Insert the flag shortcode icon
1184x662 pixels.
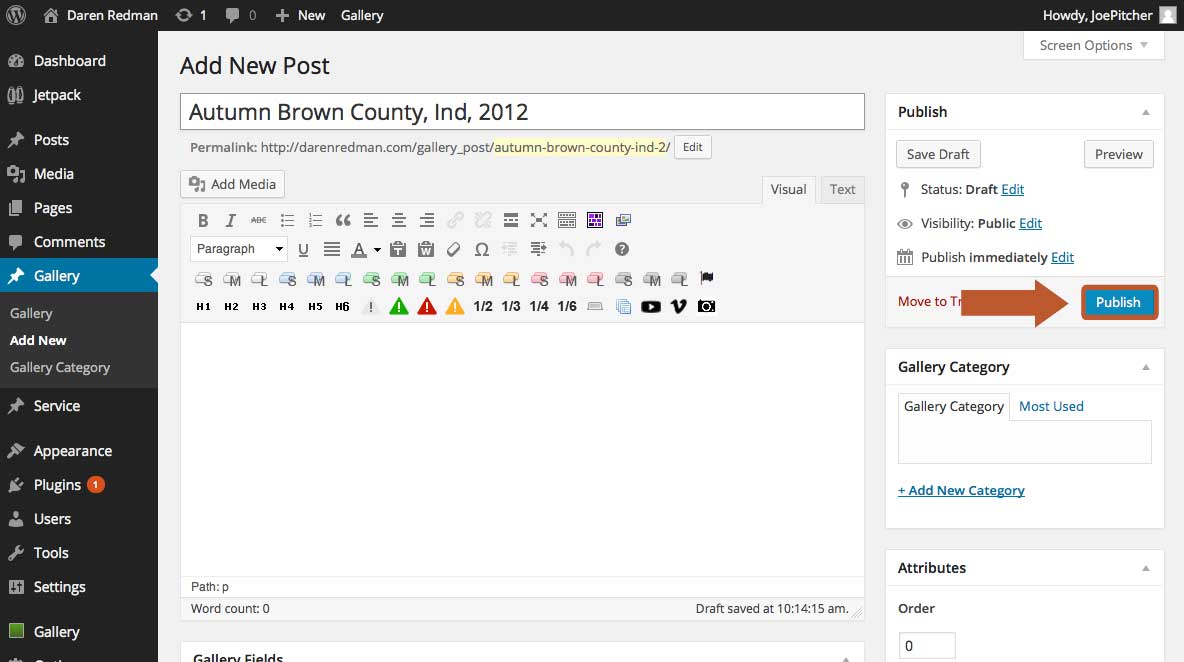[707, 278]
